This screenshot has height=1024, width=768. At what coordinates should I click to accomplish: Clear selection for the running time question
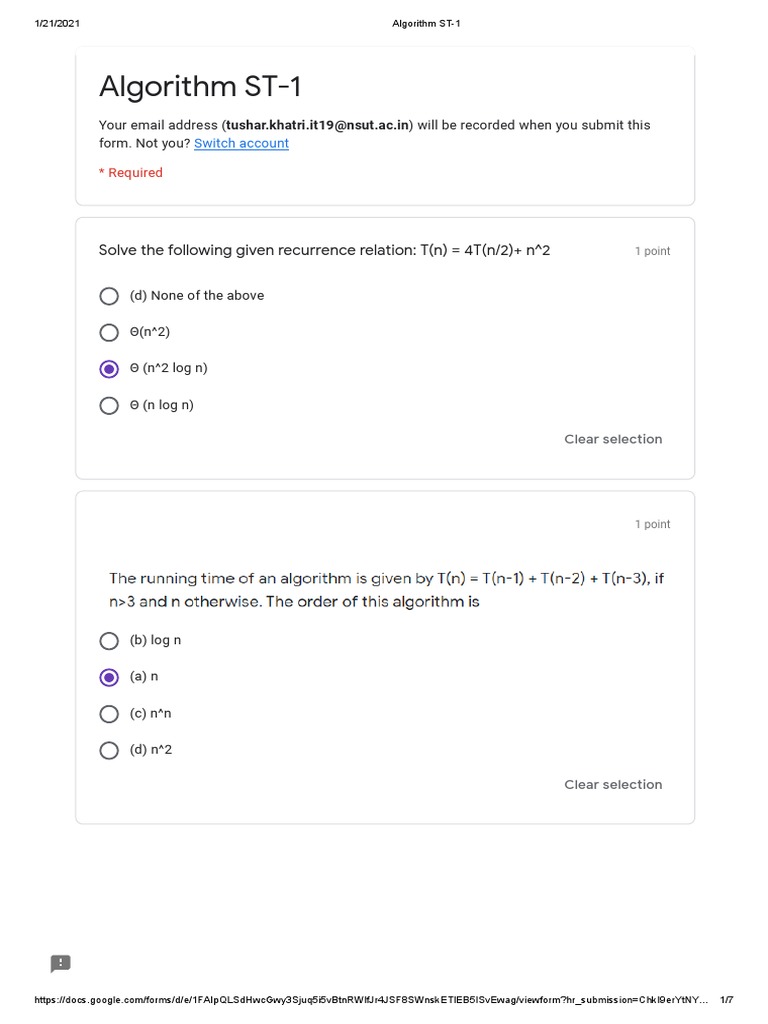613,785
